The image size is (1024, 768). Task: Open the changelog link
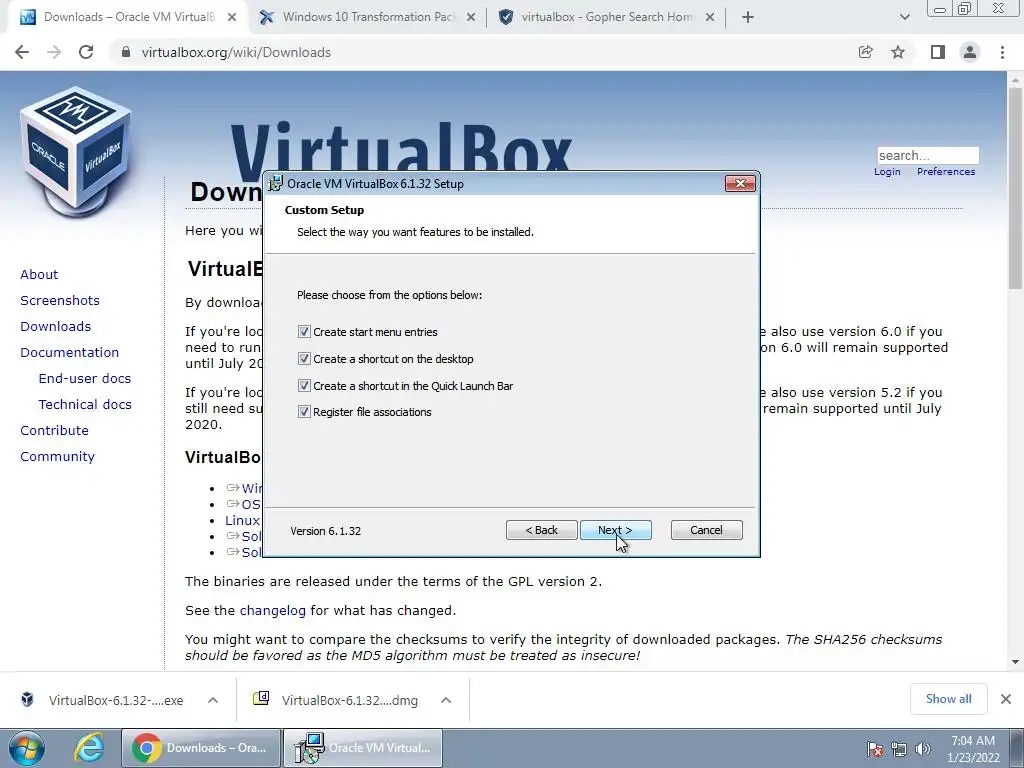pos(272,611)
